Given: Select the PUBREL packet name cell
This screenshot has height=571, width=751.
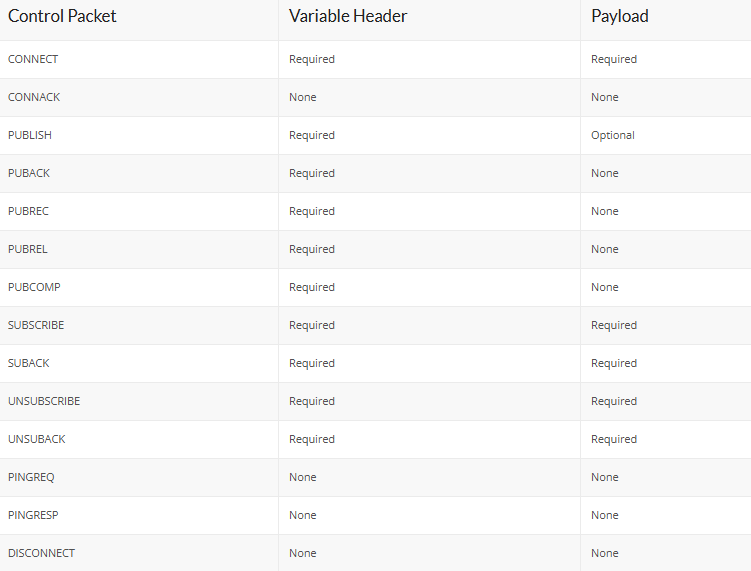Looking at the screenshot, I should coord(28,249).
